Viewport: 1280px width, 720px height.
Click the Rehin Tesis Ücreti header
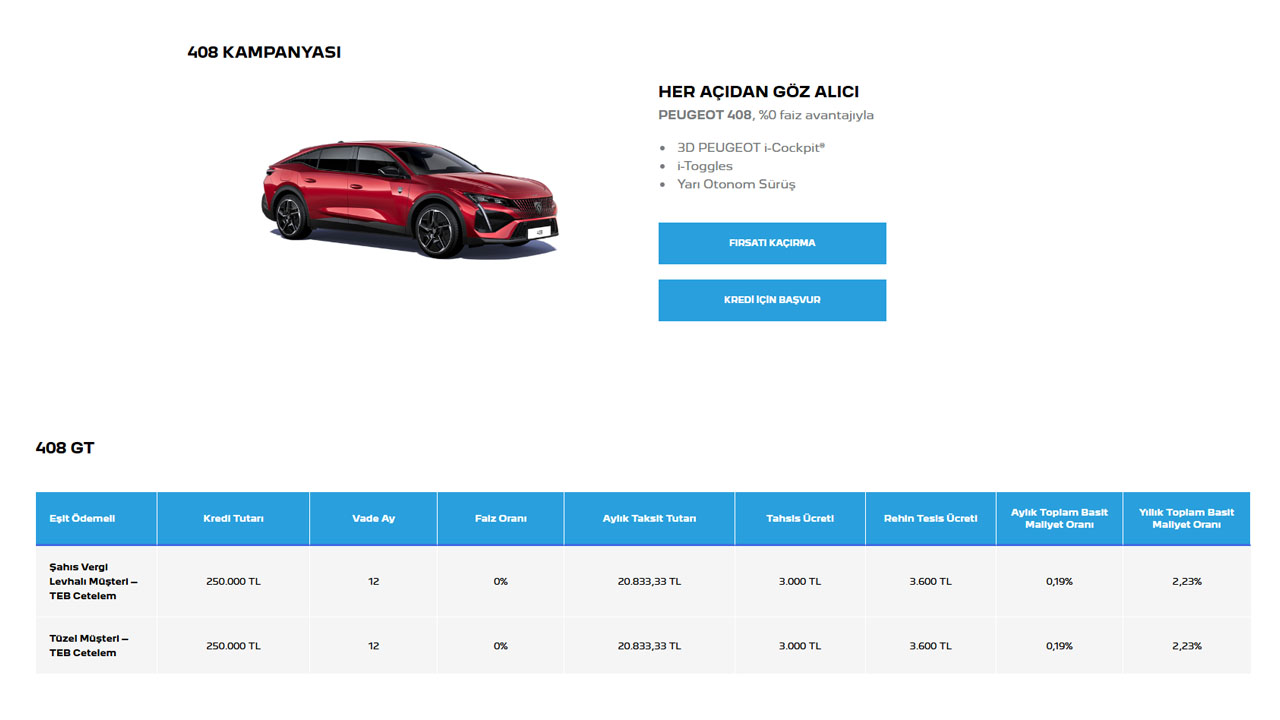[930, 518]
